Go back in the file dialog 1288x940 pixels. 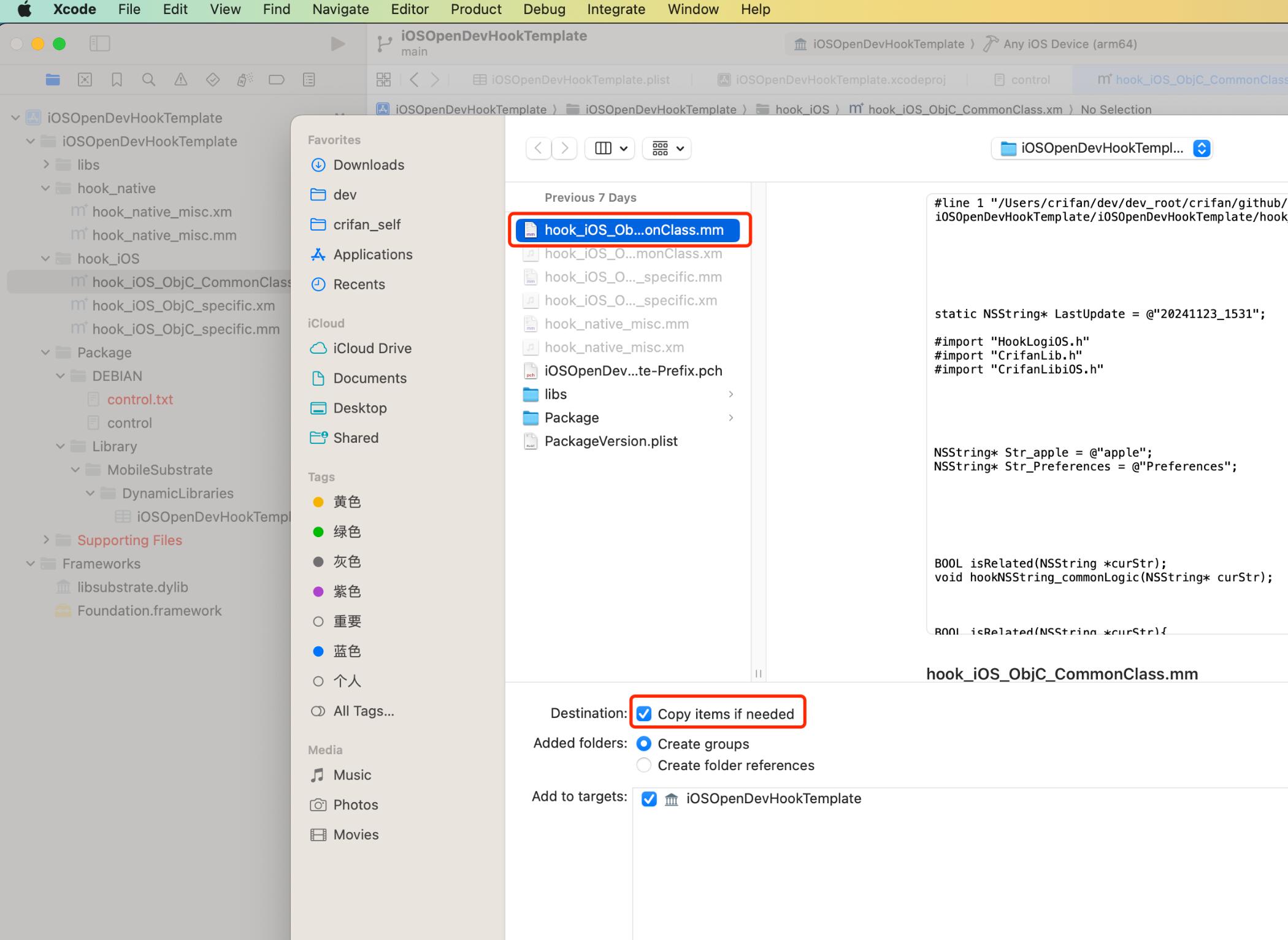point(539,148)
